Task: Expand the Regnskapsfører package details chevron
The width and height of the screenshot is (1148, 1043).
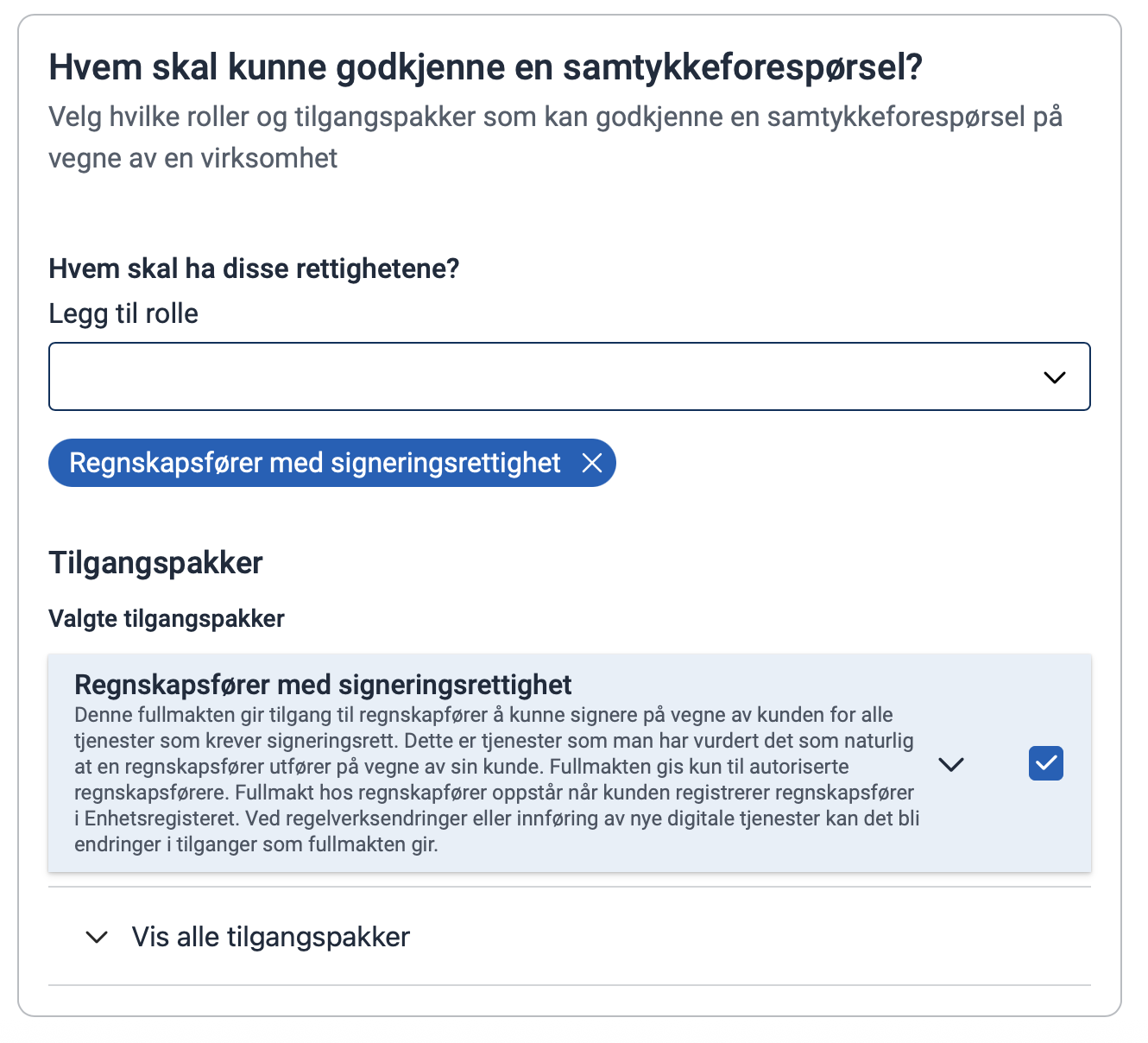Action: [x=950, y=764]
